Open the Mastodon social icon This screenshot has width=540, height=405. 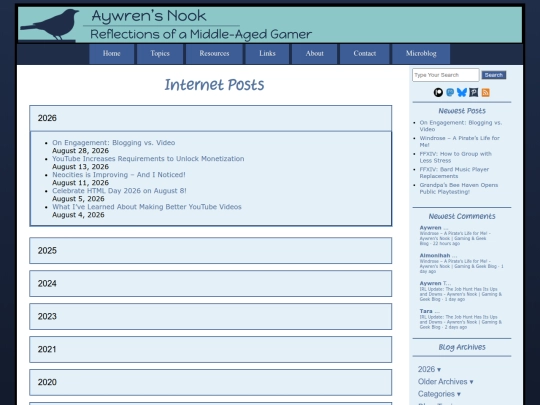click(x=450, y=92)
